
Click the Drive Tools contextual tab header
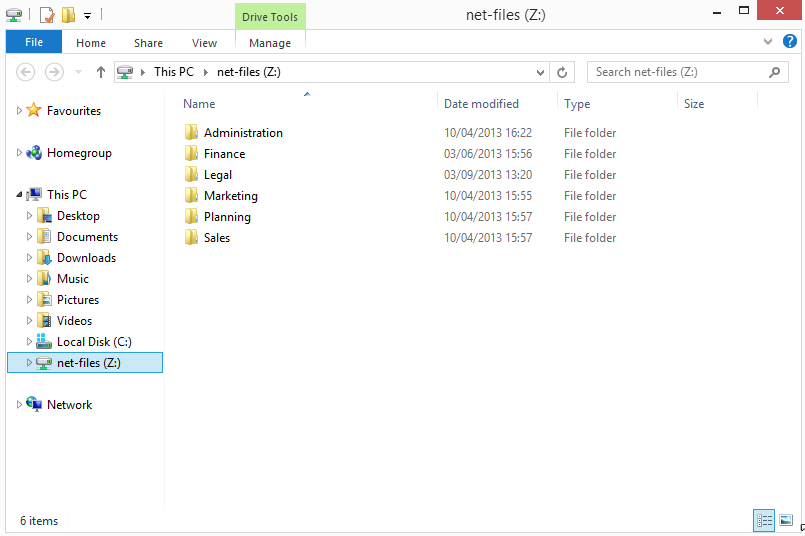click(270, 16)
